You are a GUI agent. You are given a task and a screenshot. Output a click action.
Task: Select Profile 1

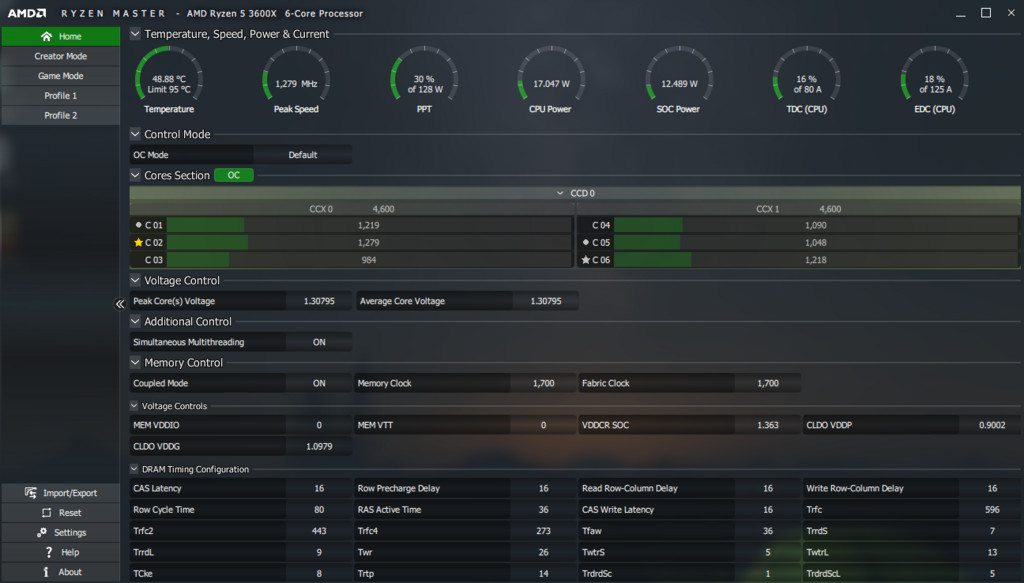pyautogui.click(x=61, y=95)
